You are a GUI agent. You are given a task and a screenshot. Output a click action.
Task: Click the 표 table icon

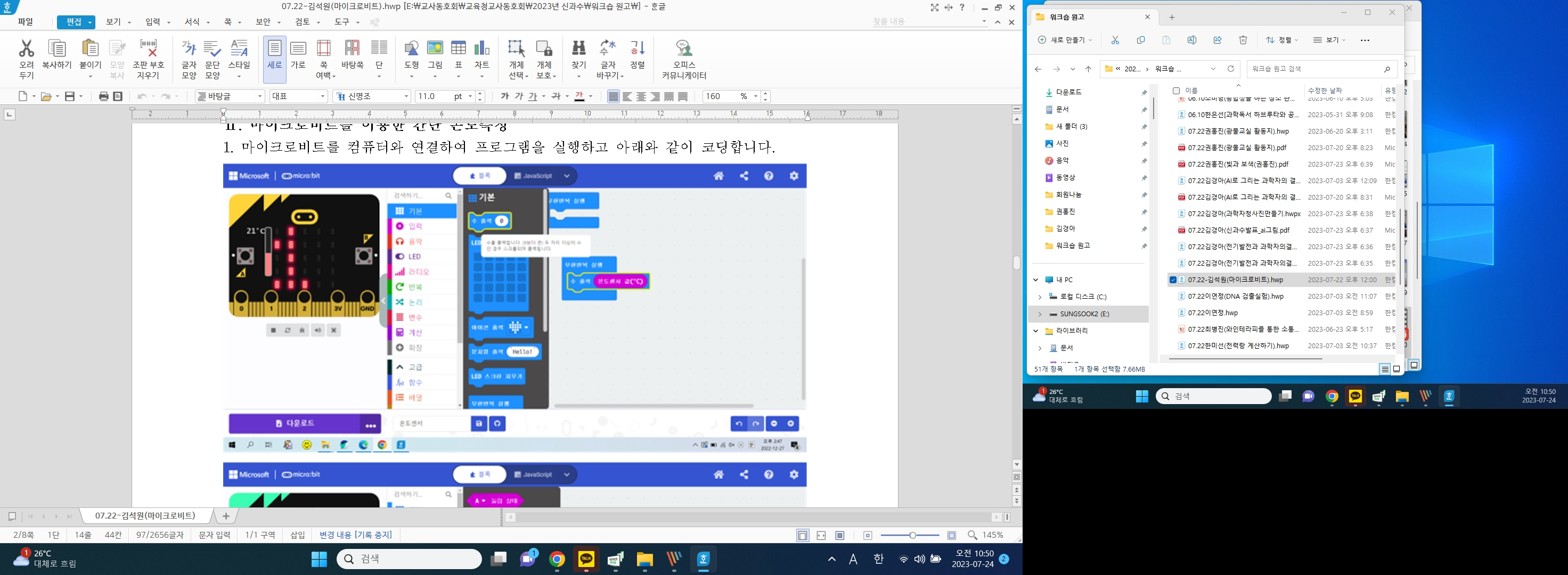click(459, 48)
